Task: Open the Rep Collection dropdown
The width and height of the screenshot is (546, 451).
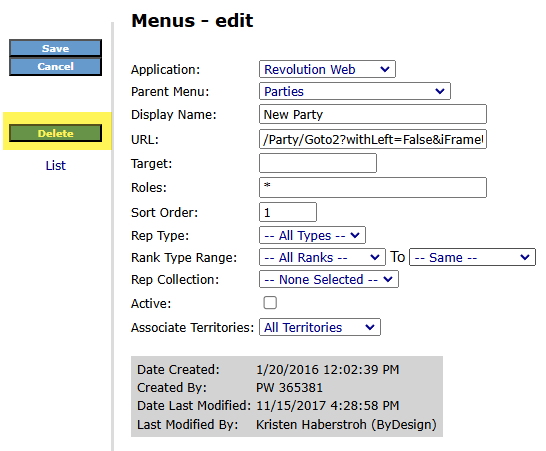Action: 329,279
